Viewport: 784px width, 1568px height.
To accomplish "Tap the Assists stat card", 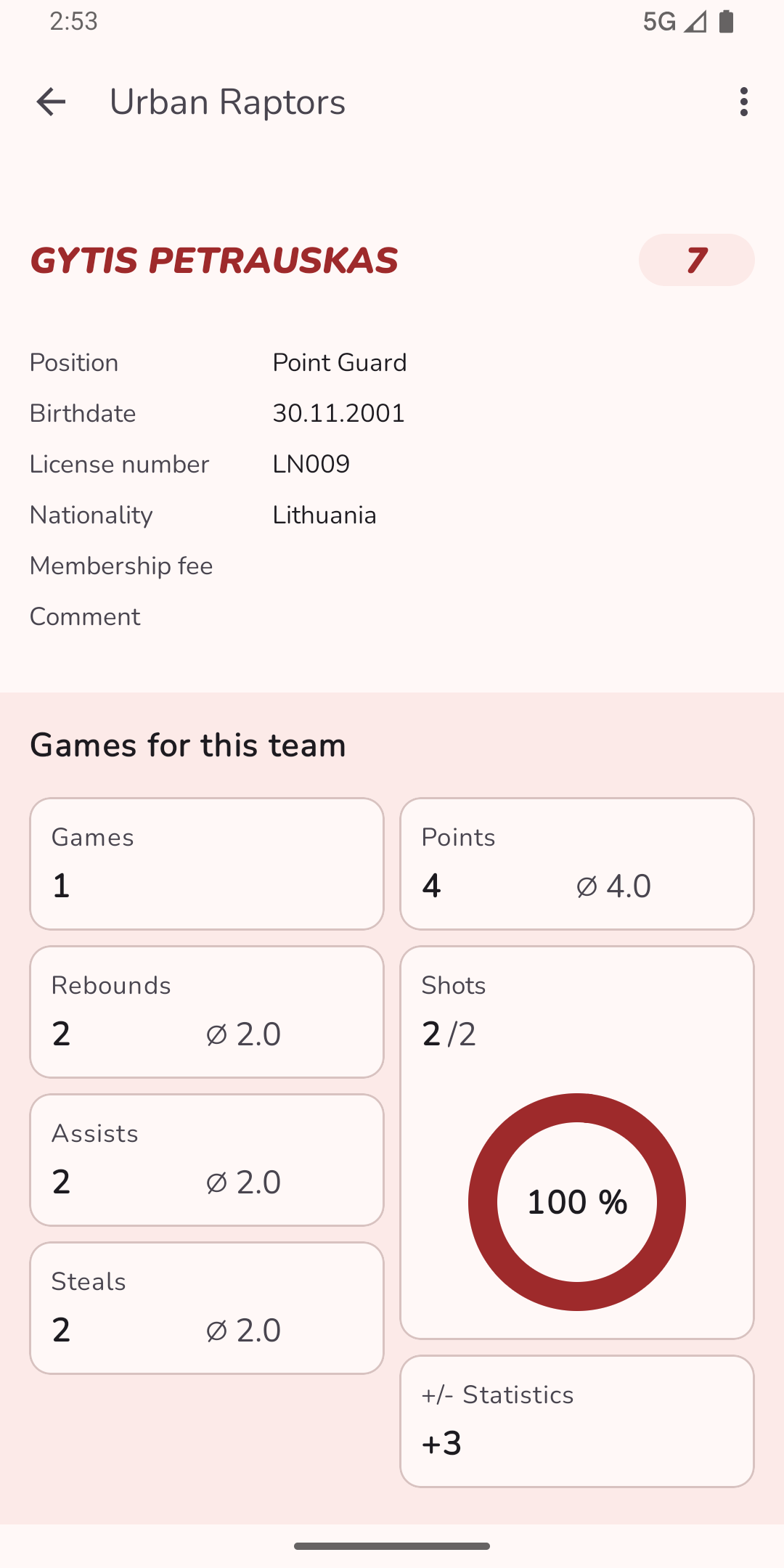I will pos(207,1160).
